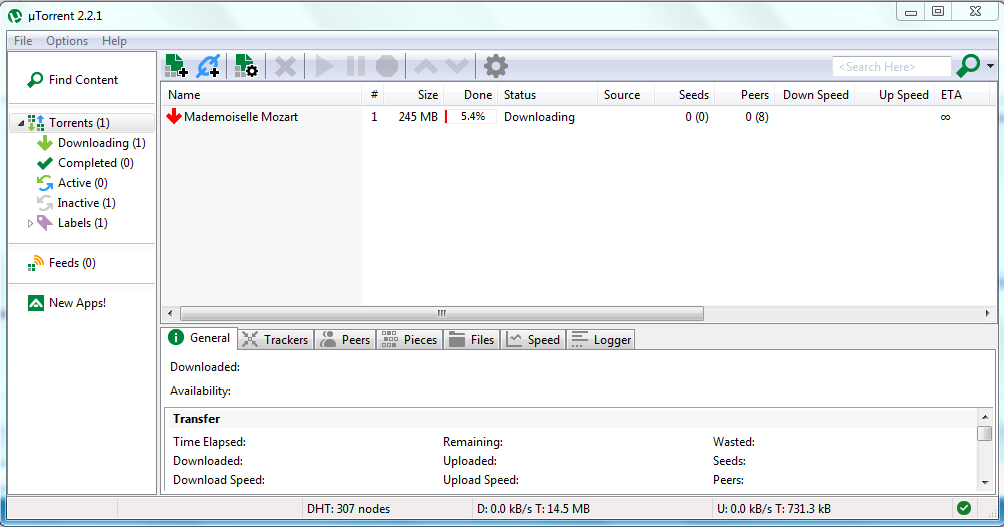Sort by the ETA column header
The height and width of the screenshot is (527, 1004).
(962, 95)
